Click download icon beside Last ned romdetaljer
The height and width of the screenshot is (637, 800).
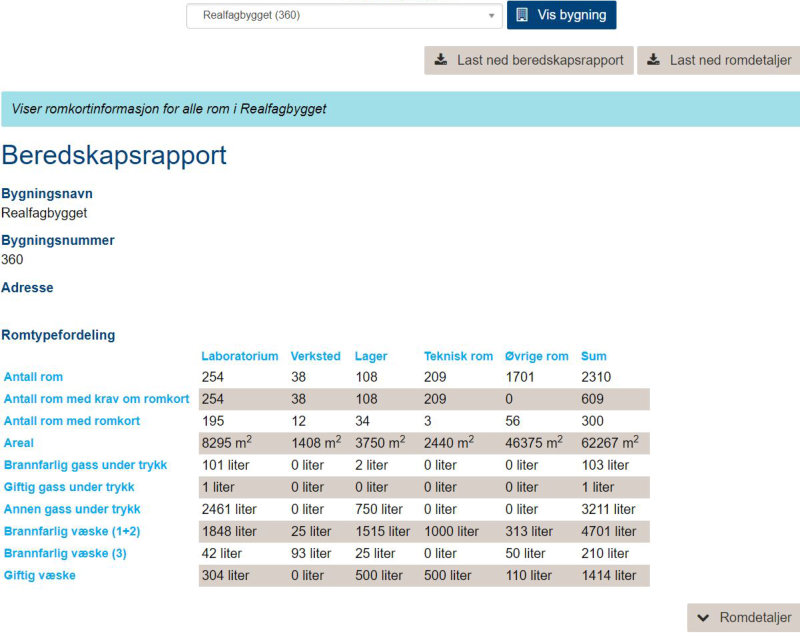pos(654,60)
